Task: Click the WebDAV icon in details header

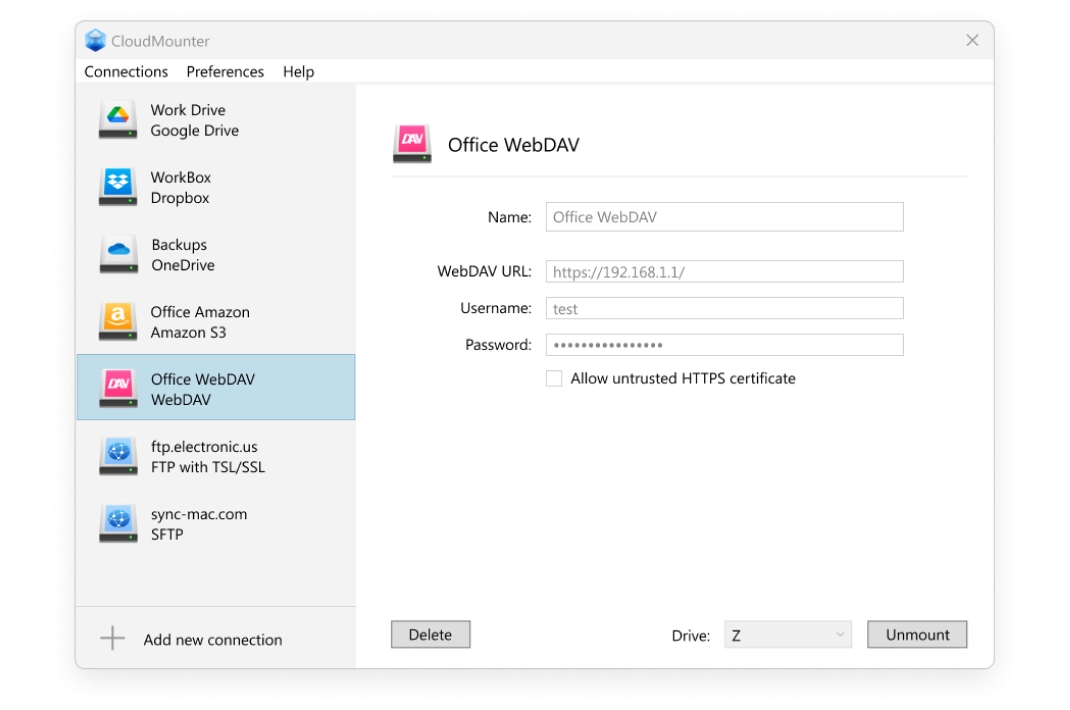Action: (412, 143)
